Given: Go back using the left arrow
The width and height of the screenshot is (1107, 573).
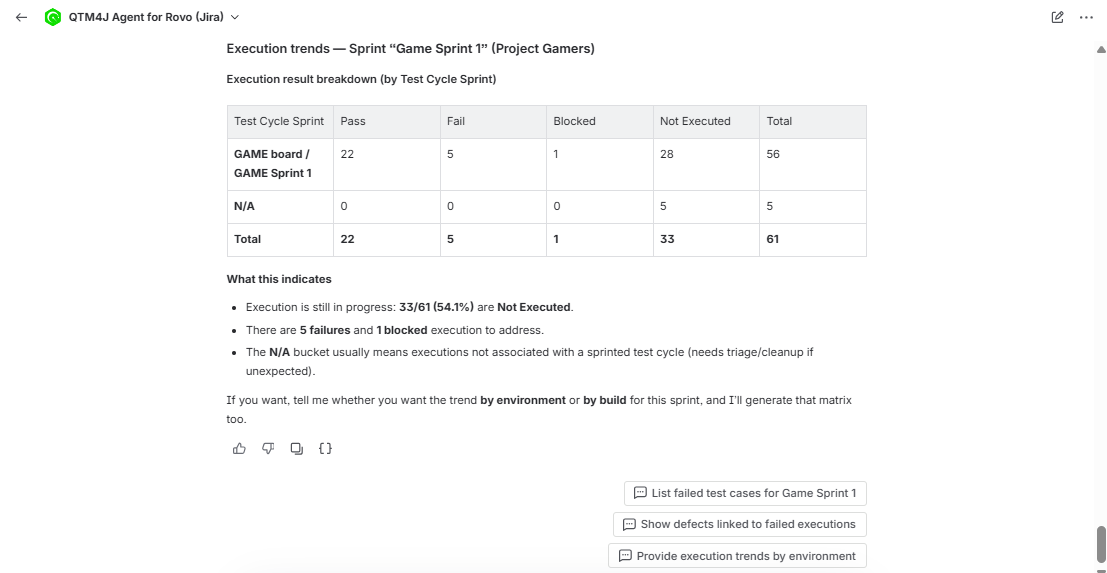Looking at the screenshot, I should coord(21,17).
